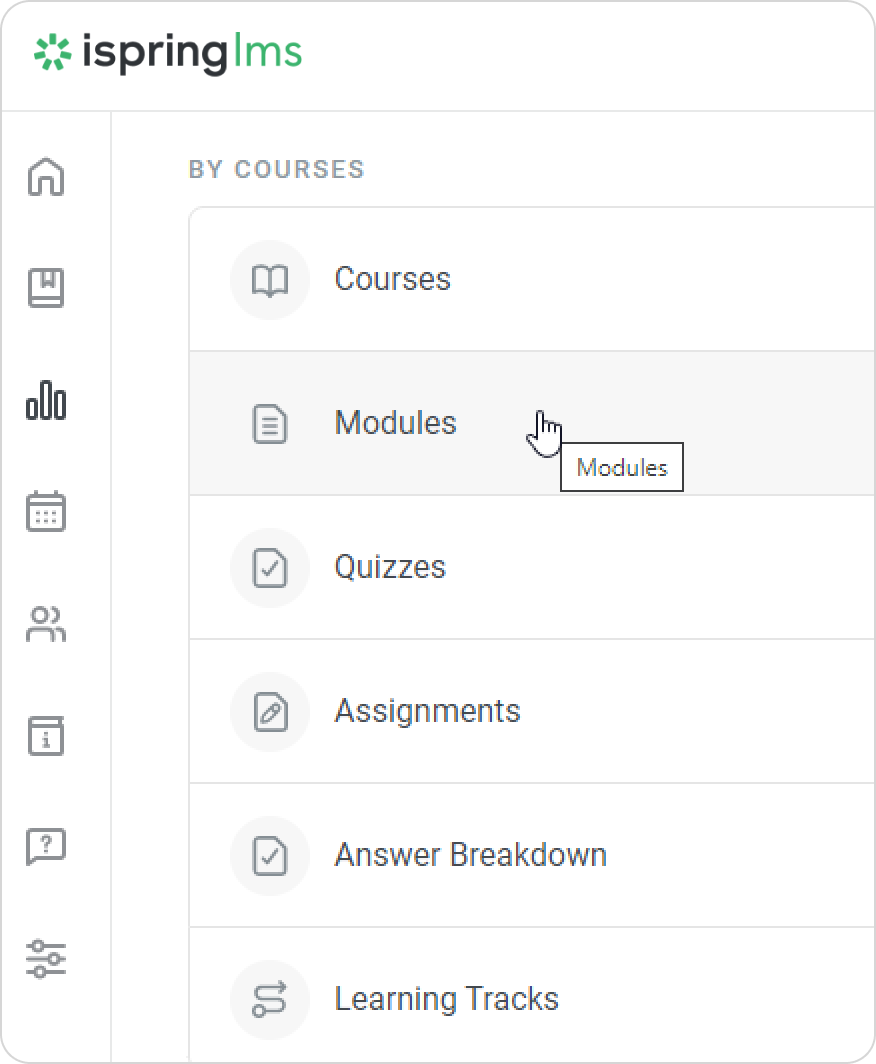
Task: Go to Home in the sidebar
Action: (46, 177)
